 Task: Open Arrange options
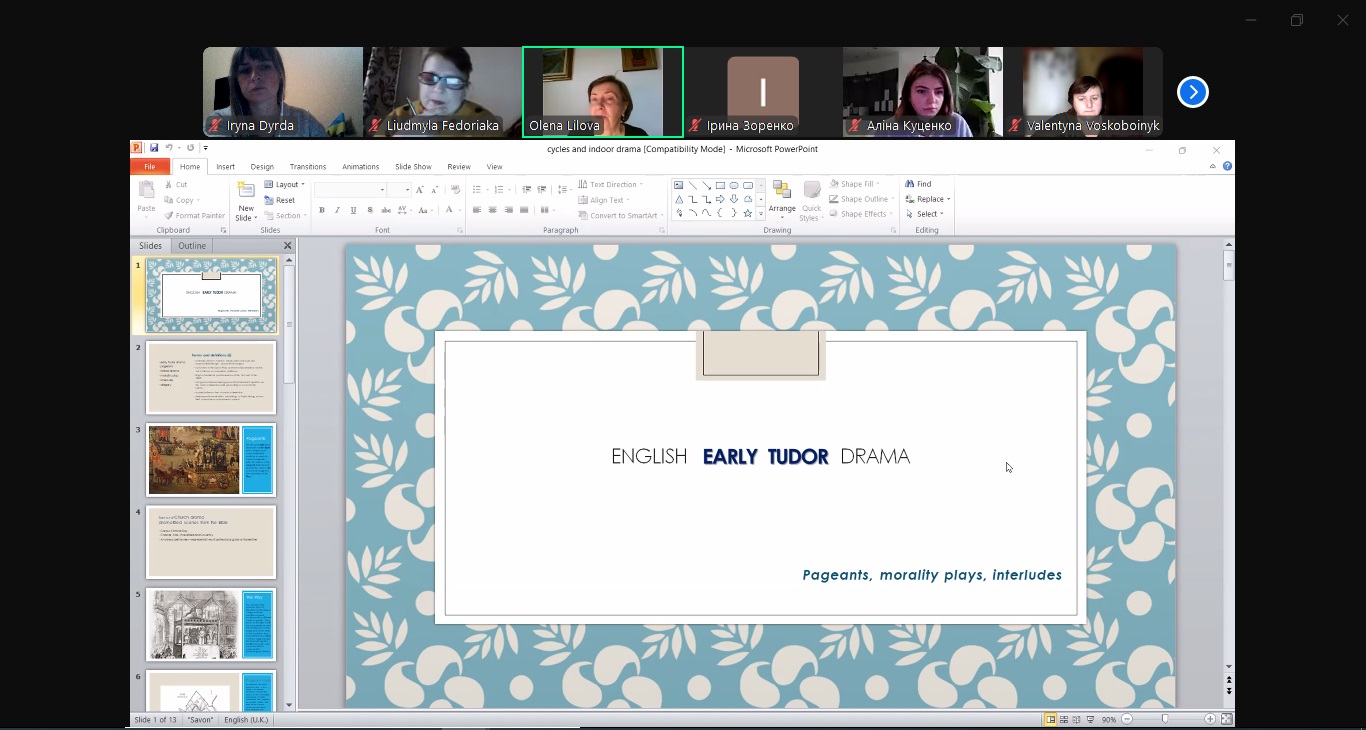click(x=782, y=200)
